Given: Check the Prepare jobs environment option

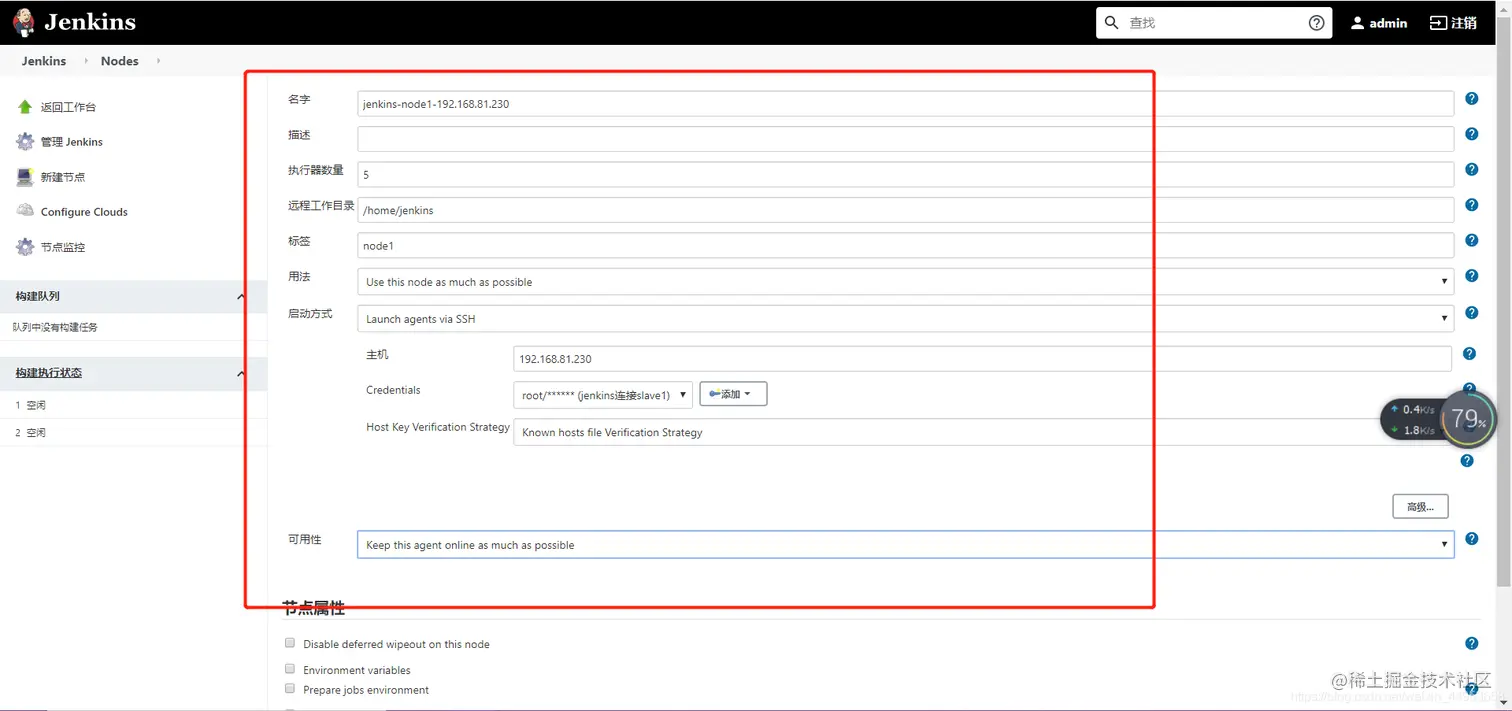Looking at the screenshot, I should pos(290,689).
